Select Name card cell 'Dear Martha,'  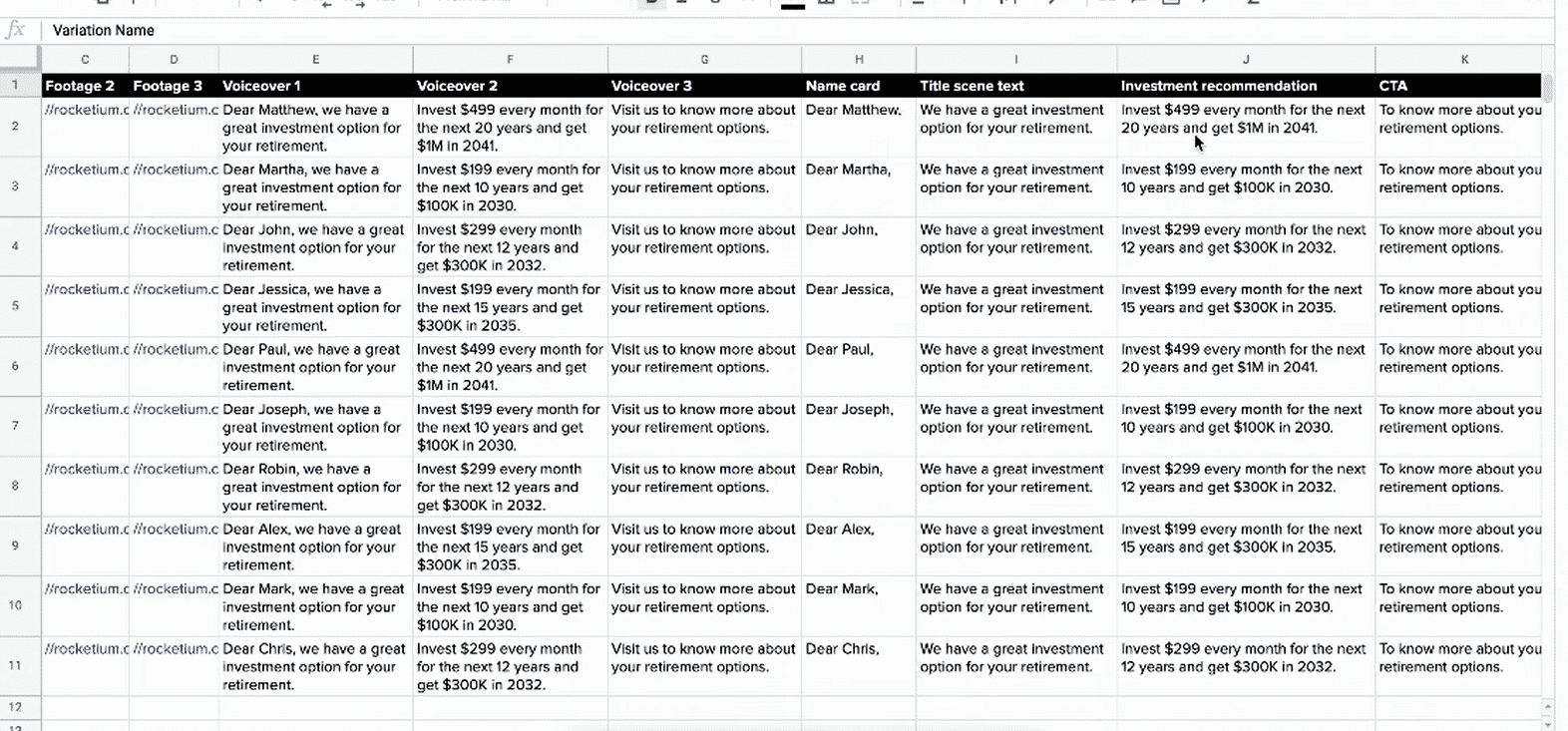click(859, 186)
